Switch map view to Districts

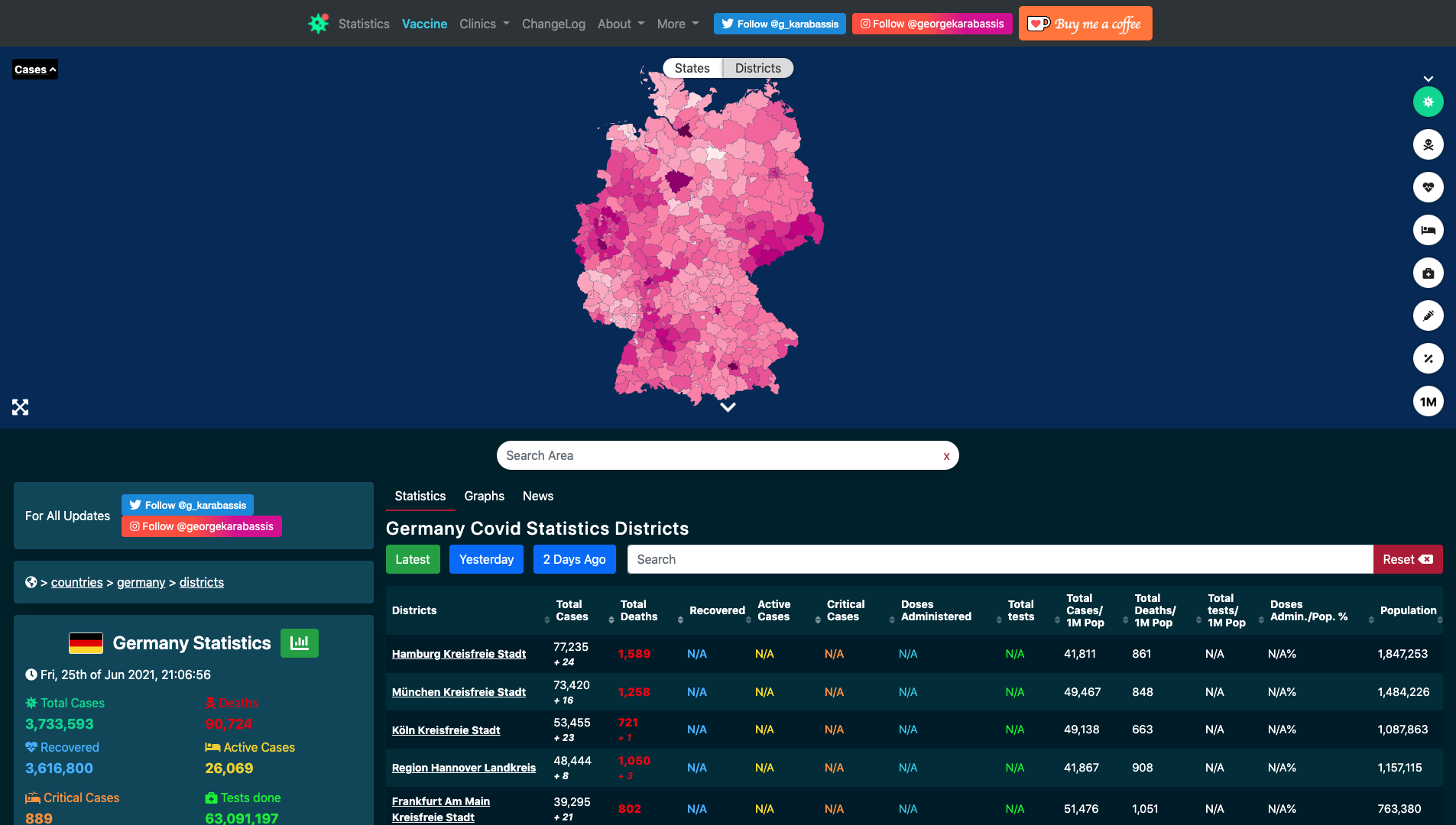757,68
